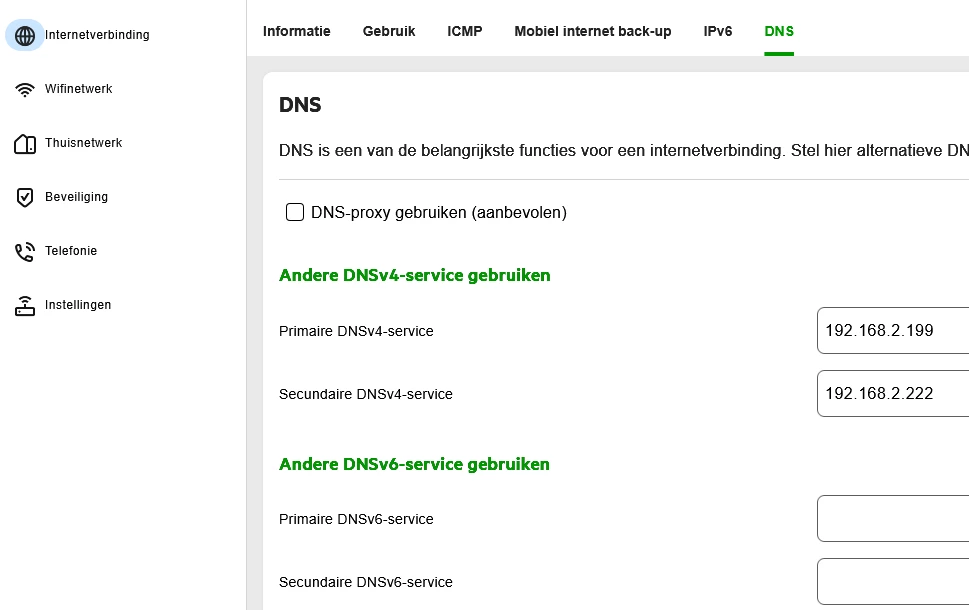Go to Beveiliging sidebar label
969x610 pixels.
click(76, 197)
